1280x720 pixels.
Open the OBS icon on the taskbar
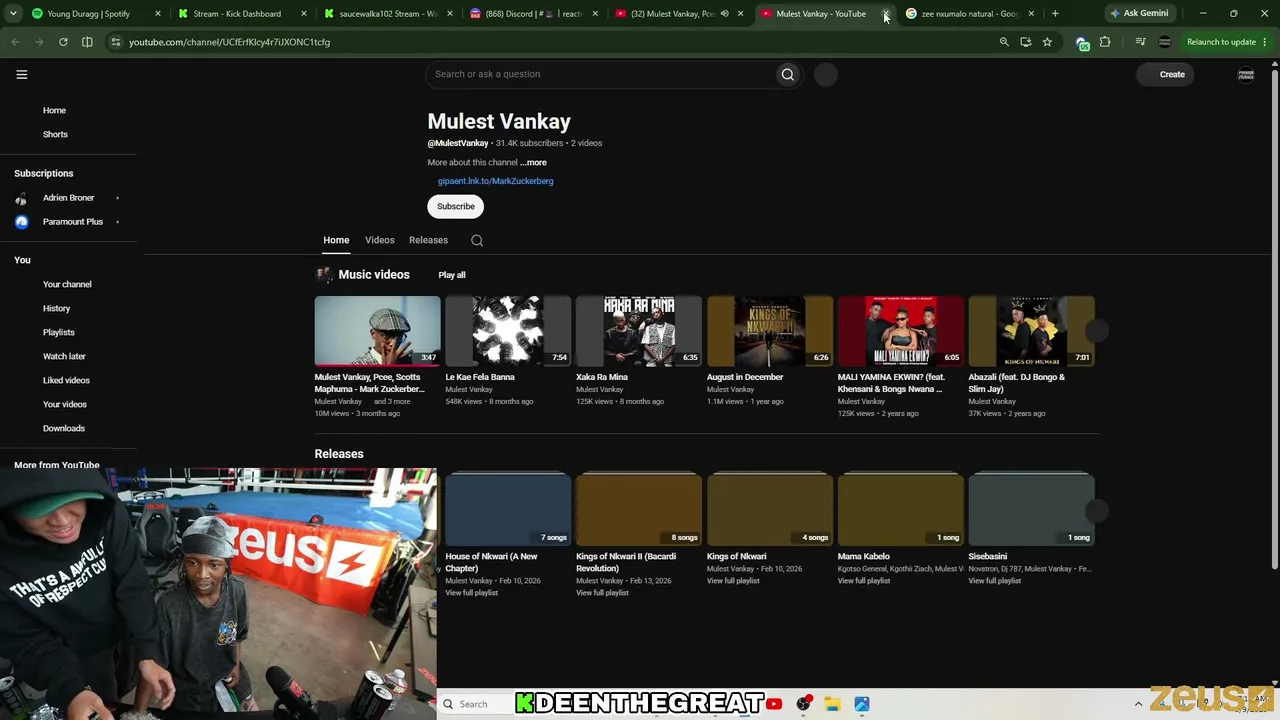tap(803, 704)
